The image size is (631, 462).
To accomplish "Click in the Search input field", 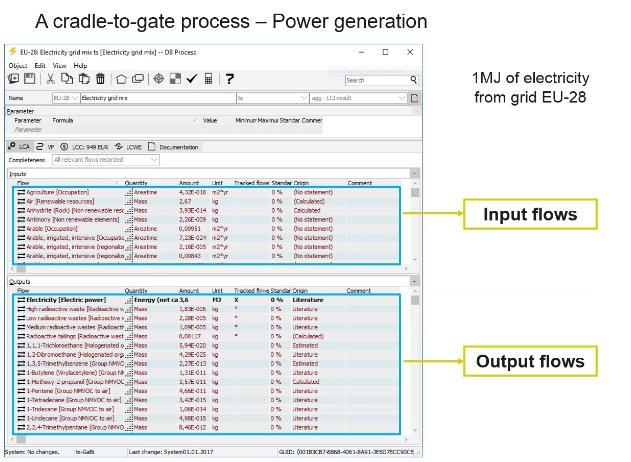I will (x=377, y=80).
